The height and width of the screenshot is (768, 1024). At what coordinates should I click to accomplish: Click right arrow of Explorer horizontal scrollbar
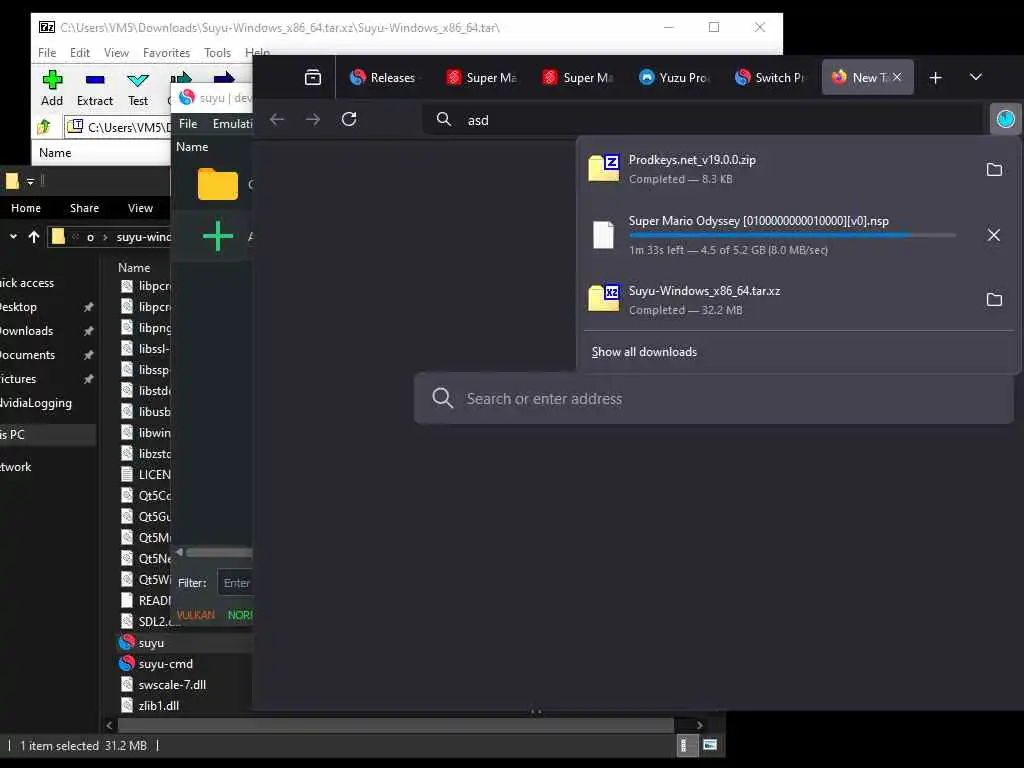point(699,725)
